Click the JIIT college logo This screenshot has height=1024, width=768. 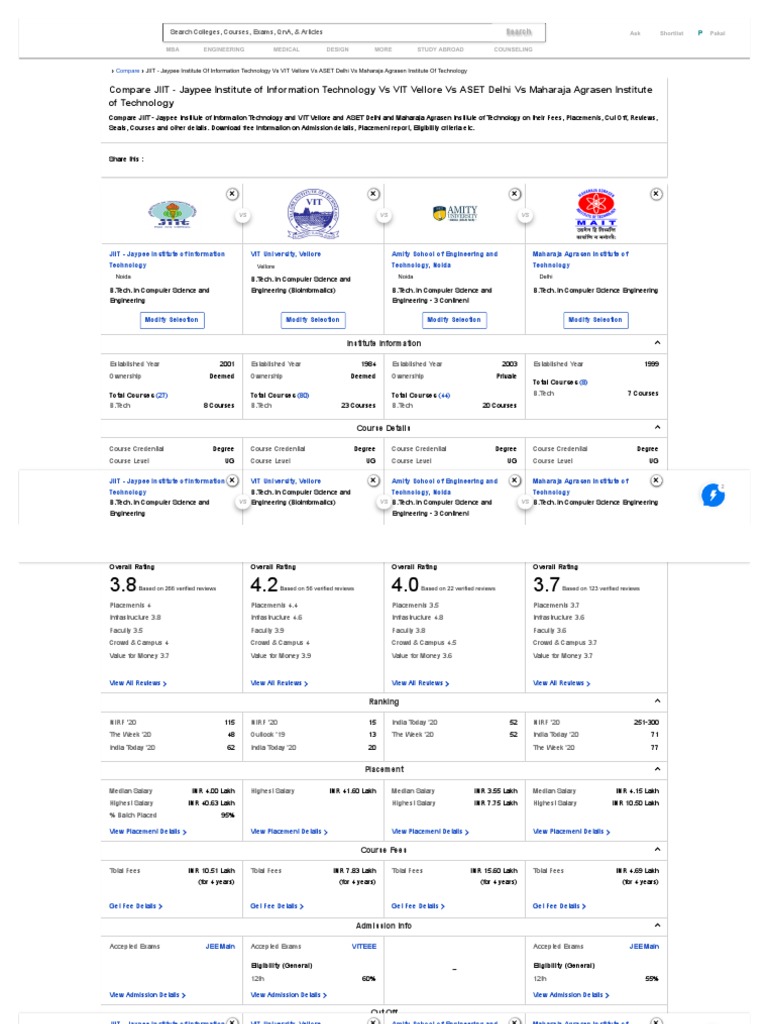click(x=172, y=213)
